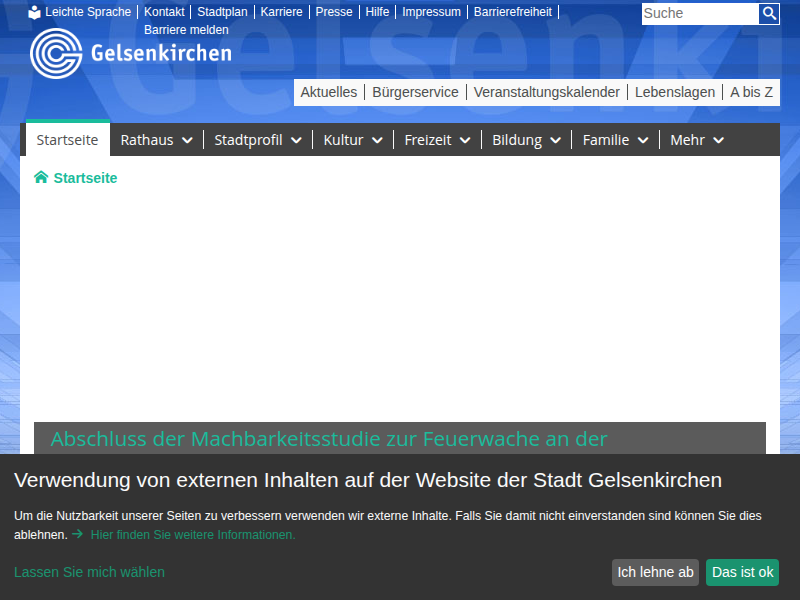
Task: Open Aktuelles in the quick menu
Action: point(329,92)
